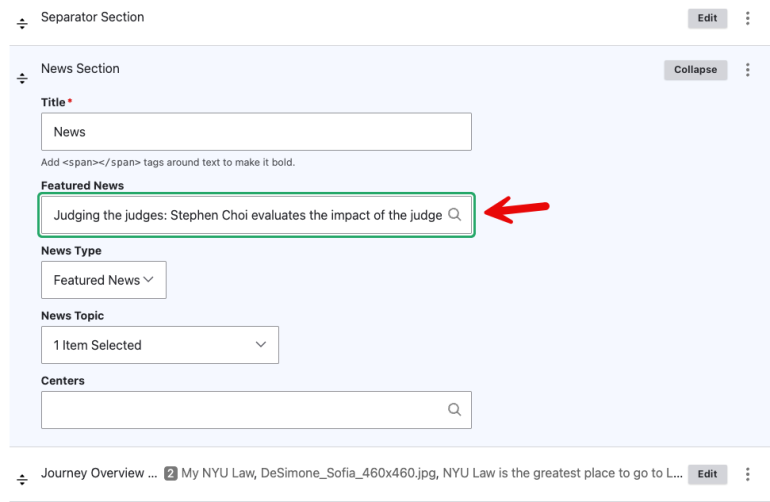Click drag handle for Separator Section
Image resolution: width=770 pixels, height=502 pixels.
[x=22, y=20]
